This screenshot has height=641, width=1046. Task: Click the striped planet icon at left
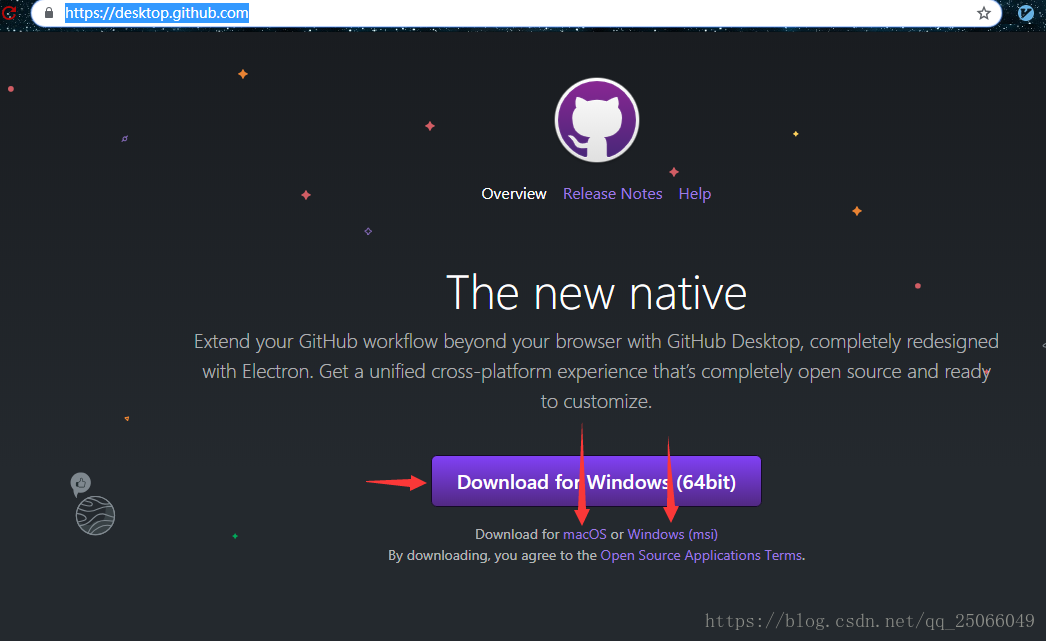[x=95, y=516]
